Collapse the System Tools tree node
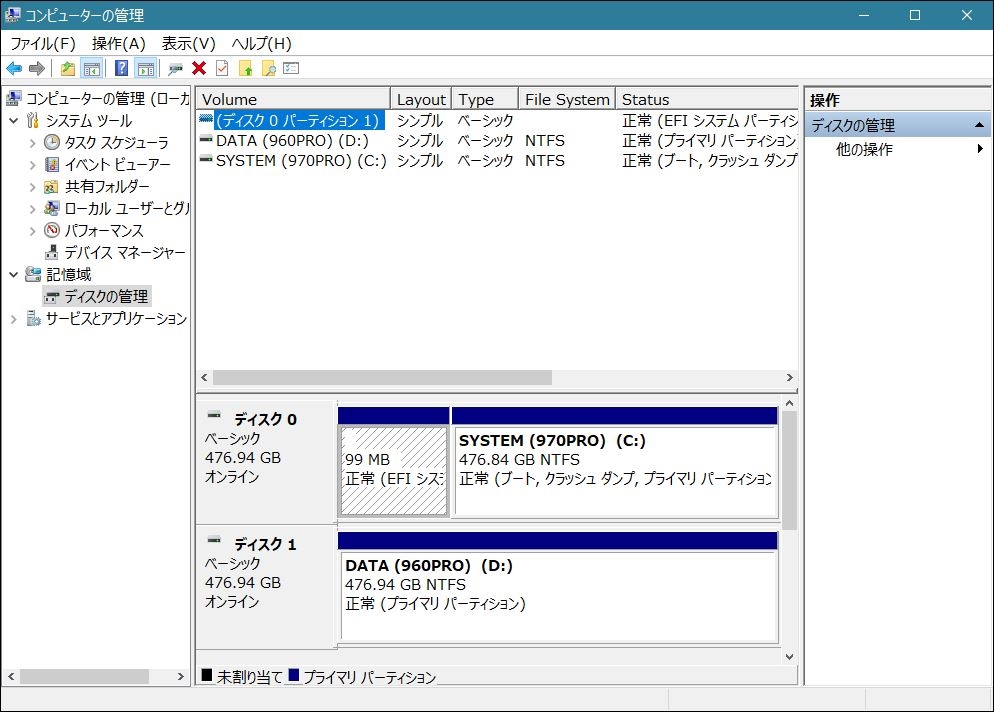994x712 pixels. click(13, 120)
